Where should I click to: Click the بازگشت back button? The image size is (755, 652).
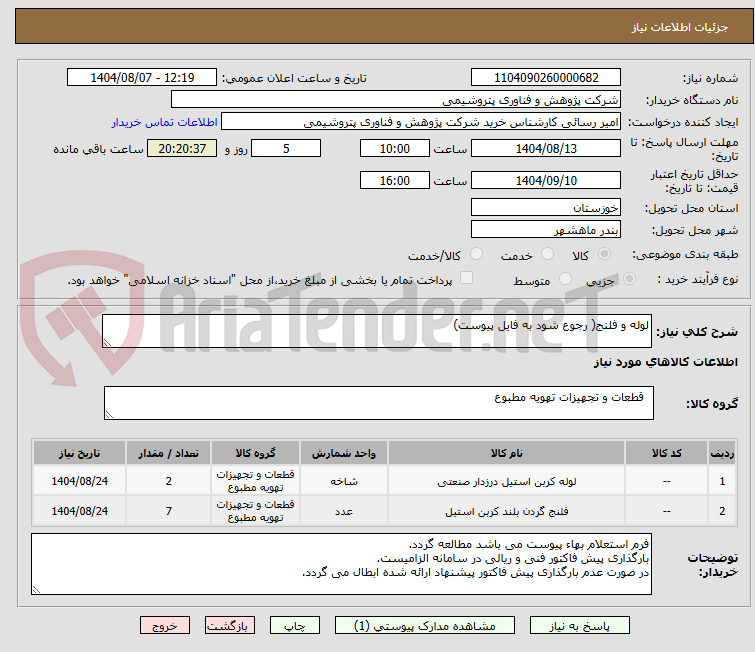[230, 626]
